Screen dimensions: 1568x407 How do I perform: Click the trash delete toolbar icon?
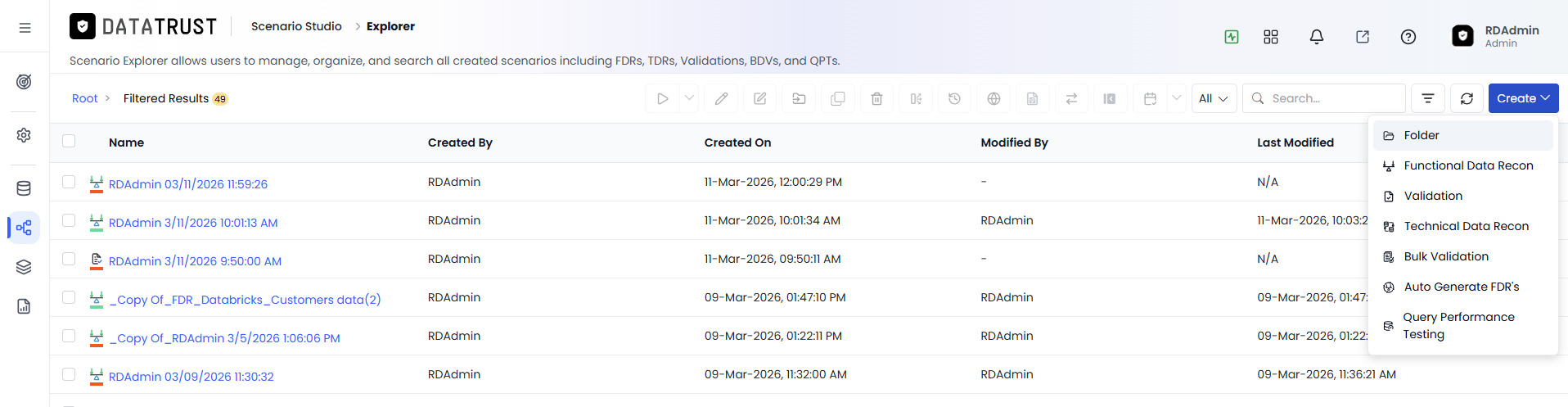coord(876,98)
